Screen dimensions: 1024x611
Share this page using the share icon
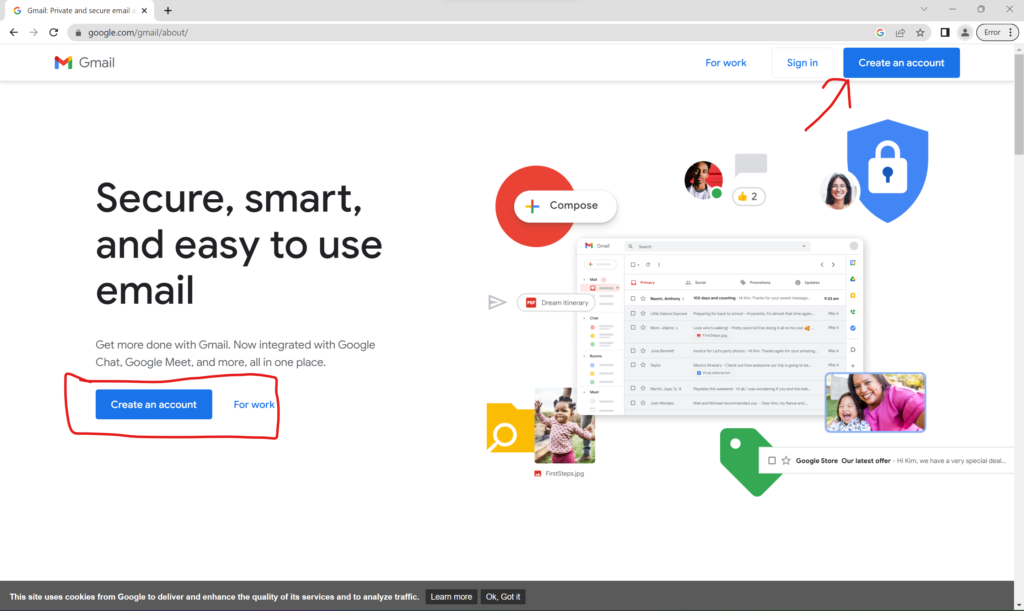point(900,33)
